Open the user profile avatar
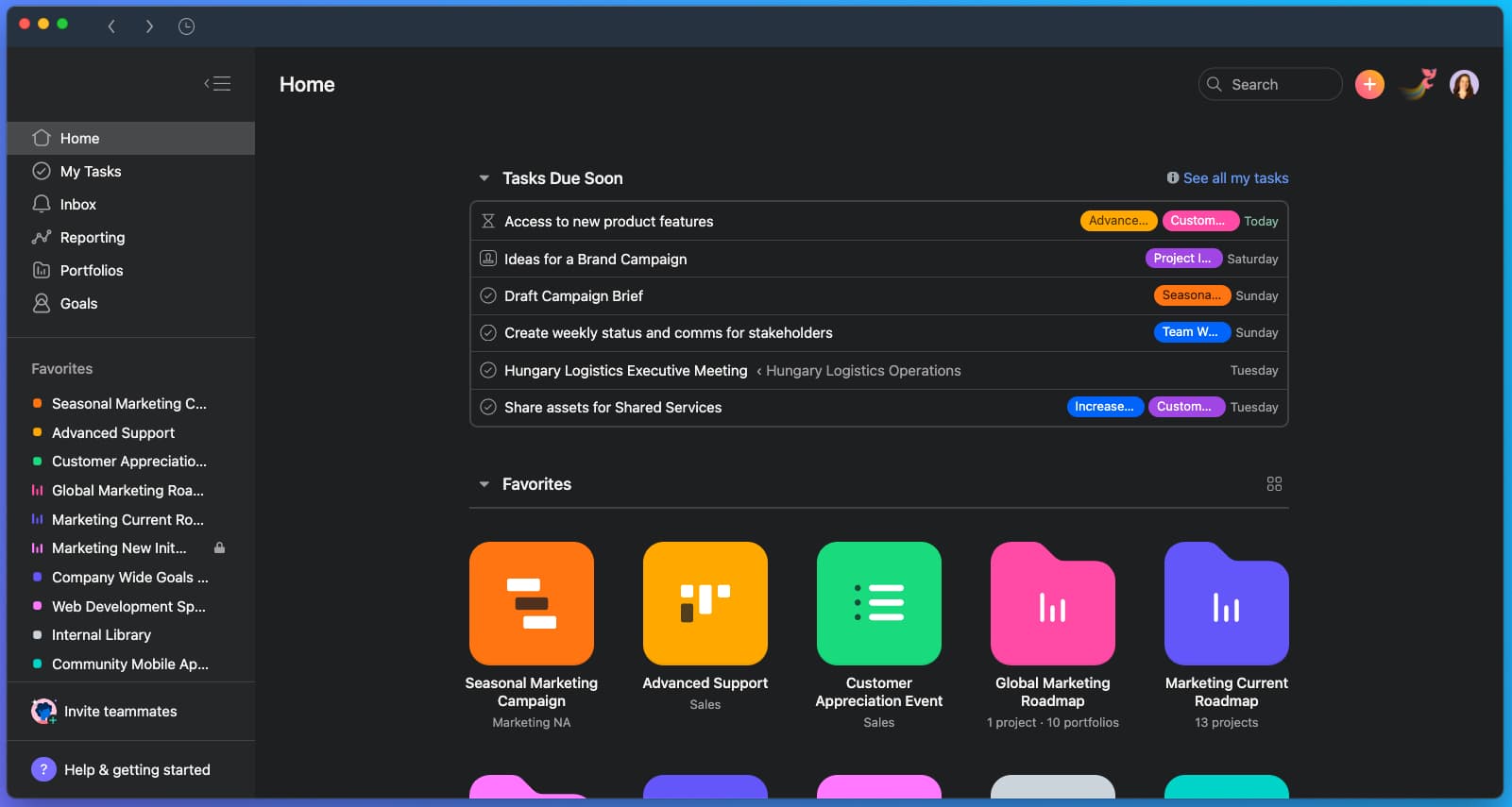The height and width of the screenshot is (807, 1512). [1464, 85]
